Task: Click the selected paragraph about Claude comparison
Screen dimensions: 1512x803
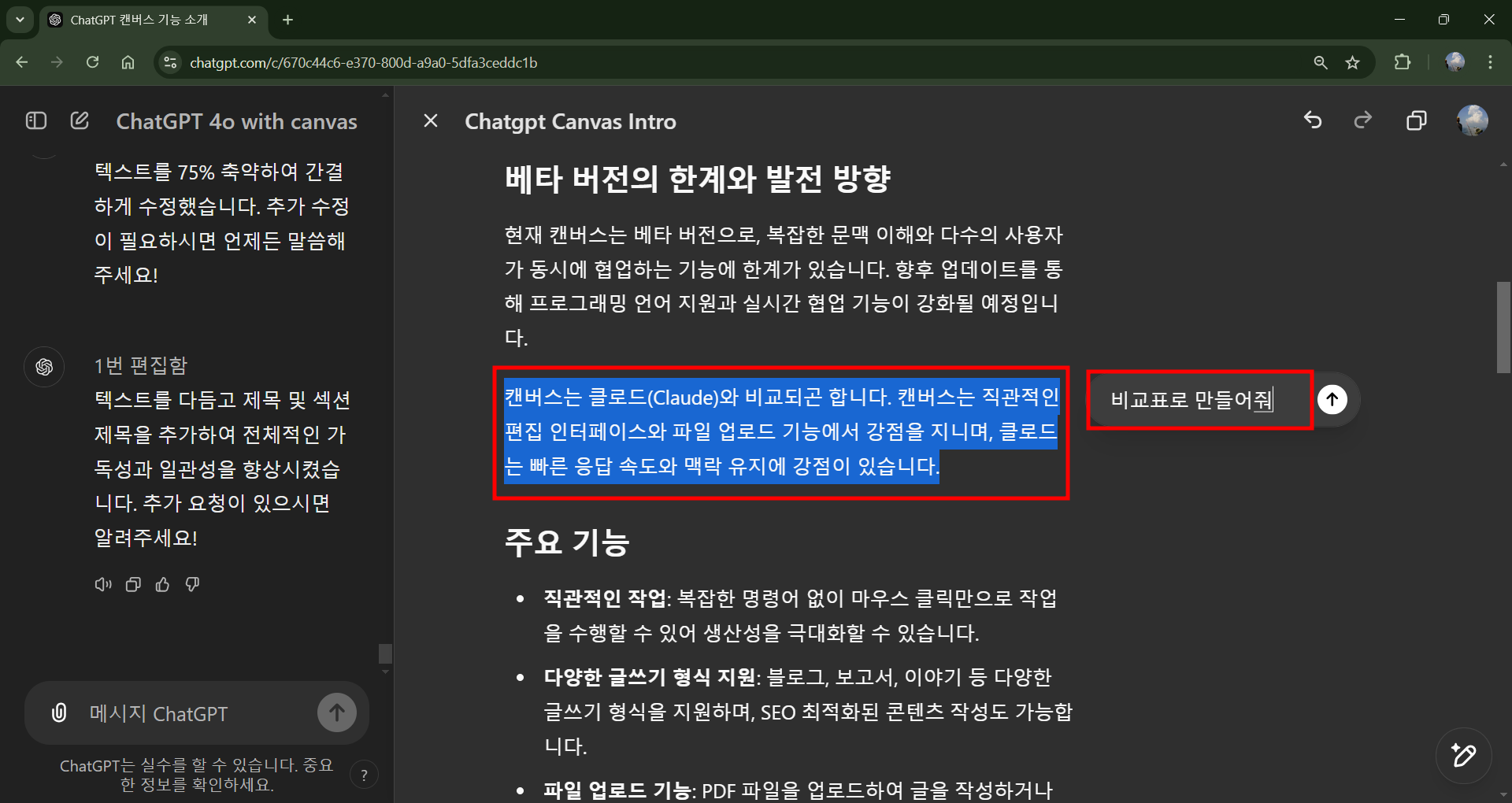Action: pyautogui.click(x=781, y=431)
